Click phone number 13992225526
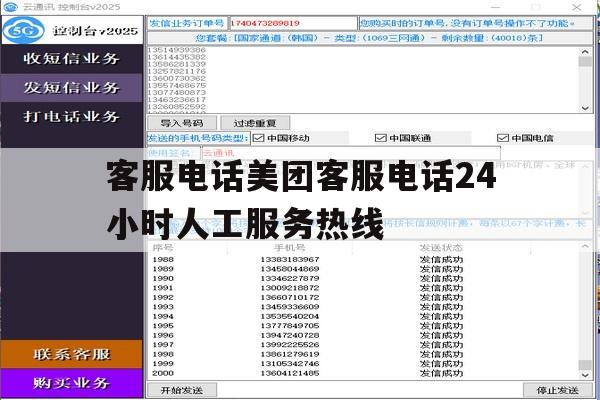The width and height of the screenshot is (600, 400). coord(290,344)
